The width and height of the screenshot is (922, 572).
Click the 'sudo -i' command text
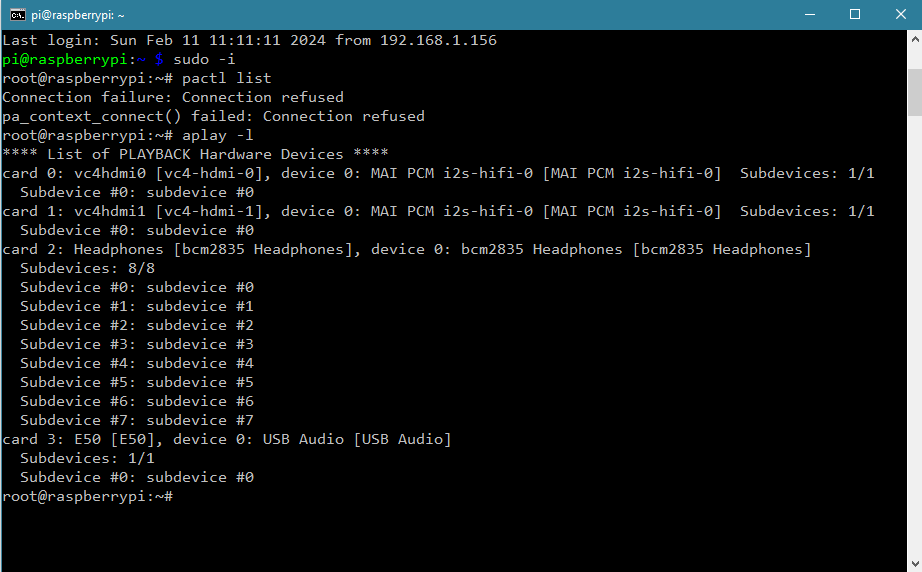tap(204, 59)
